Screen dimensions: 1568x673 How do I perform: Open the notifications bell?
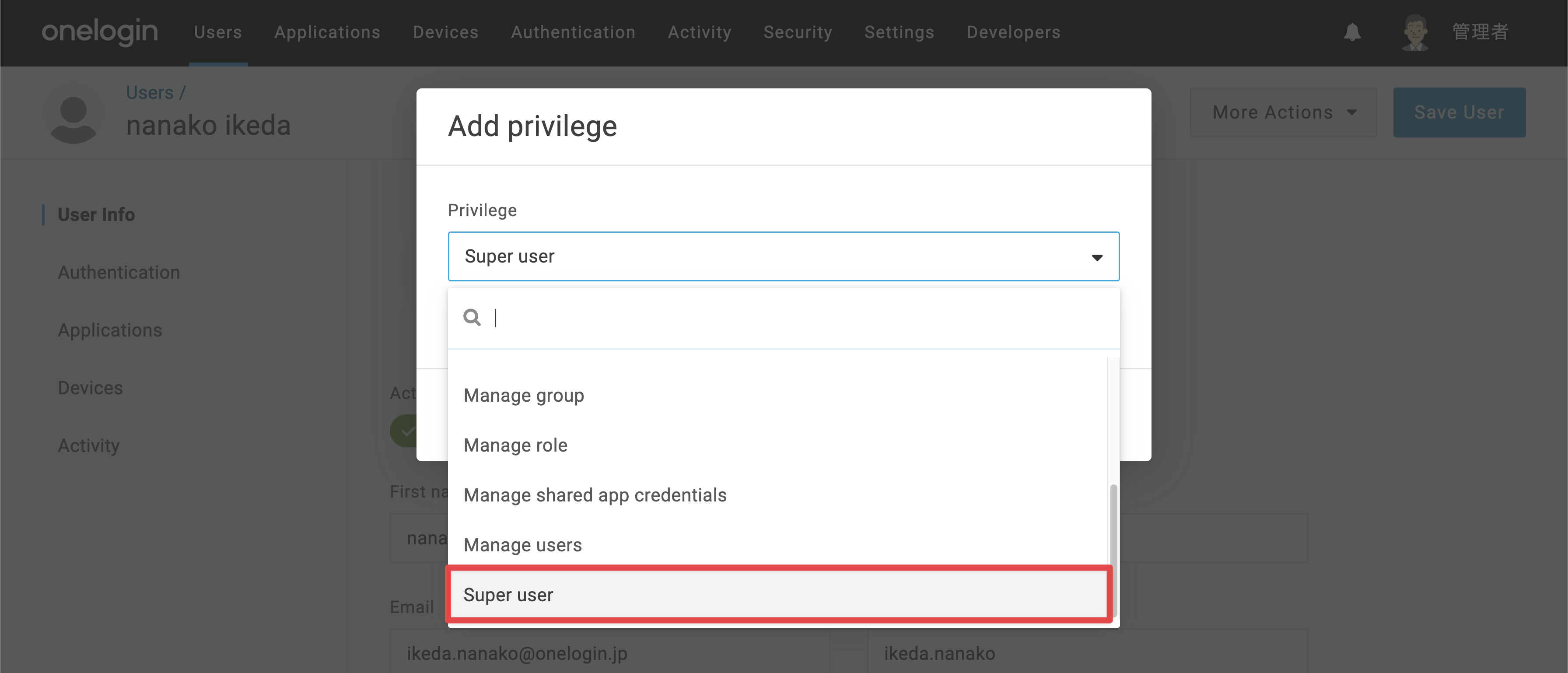tap(1352, 32)
